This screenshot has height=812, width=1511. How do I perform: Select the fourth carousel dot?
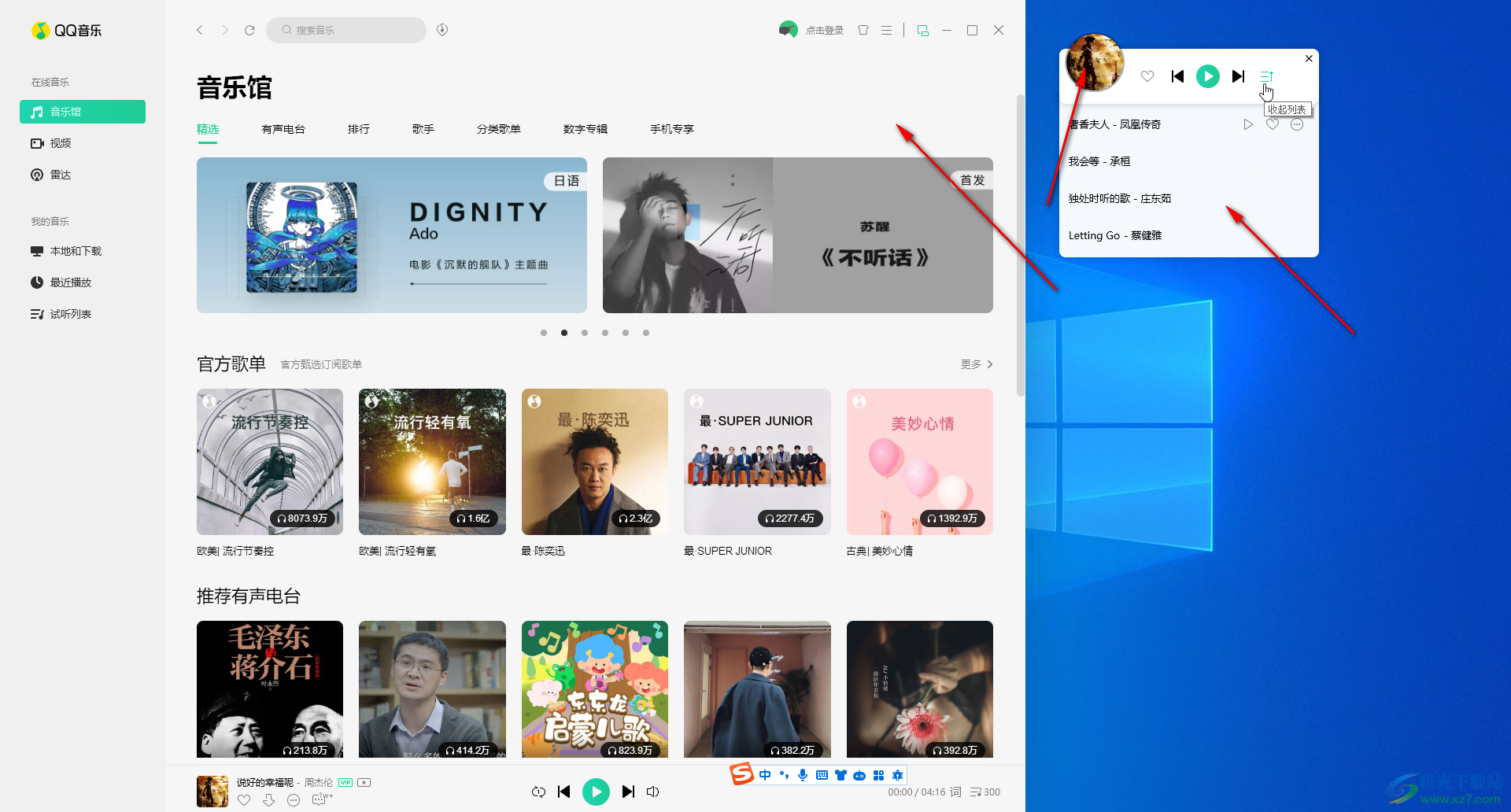[x=605, y=333]
